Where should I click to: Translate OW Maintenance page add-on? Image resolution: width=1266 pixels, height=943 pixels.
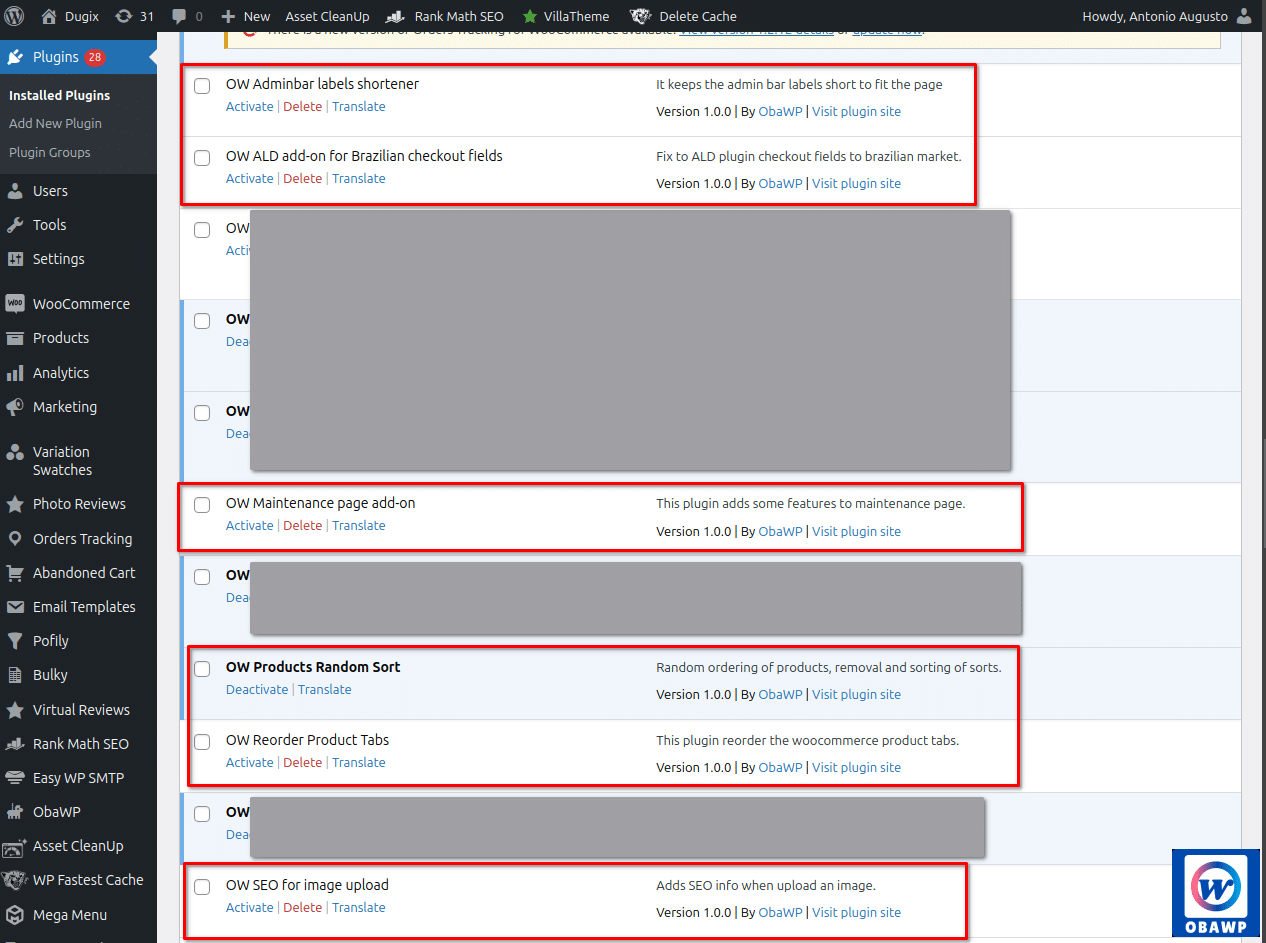coord(358,526)
